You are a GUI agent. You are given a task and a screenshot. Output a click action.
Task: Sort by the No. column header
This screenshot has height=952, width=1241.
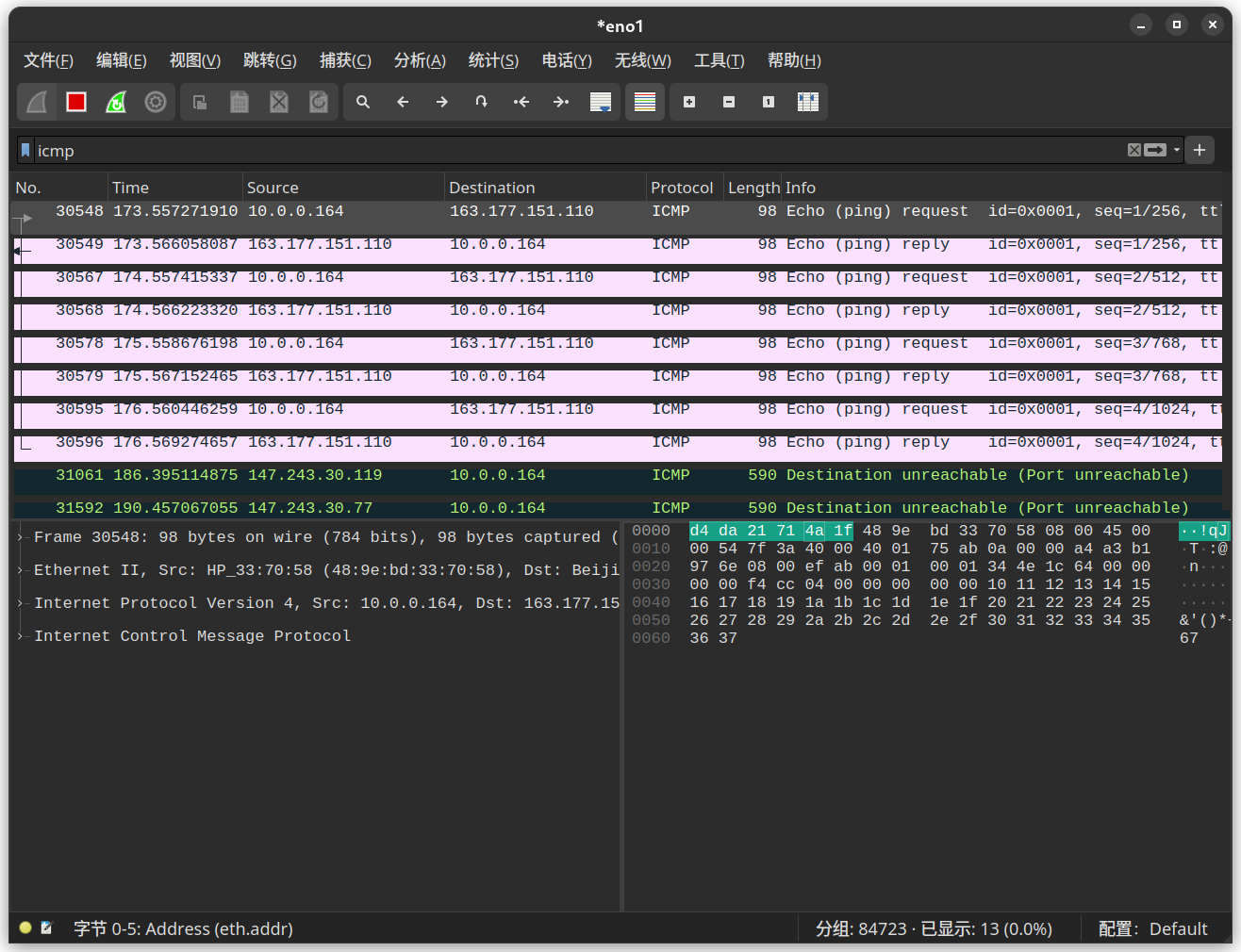60,188
